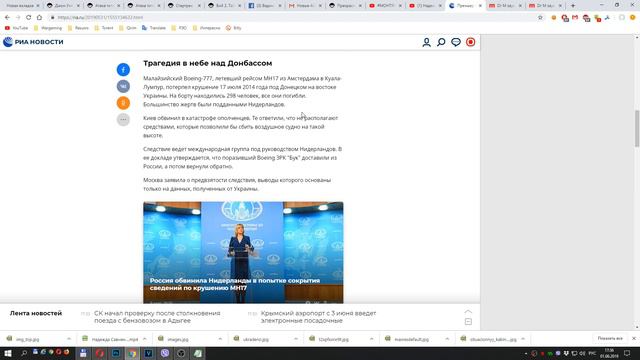The width and height of the screenshot is (640, 360).
Task: Open the Chrome menu three-dots icon
Action: [x=633, y=18]
